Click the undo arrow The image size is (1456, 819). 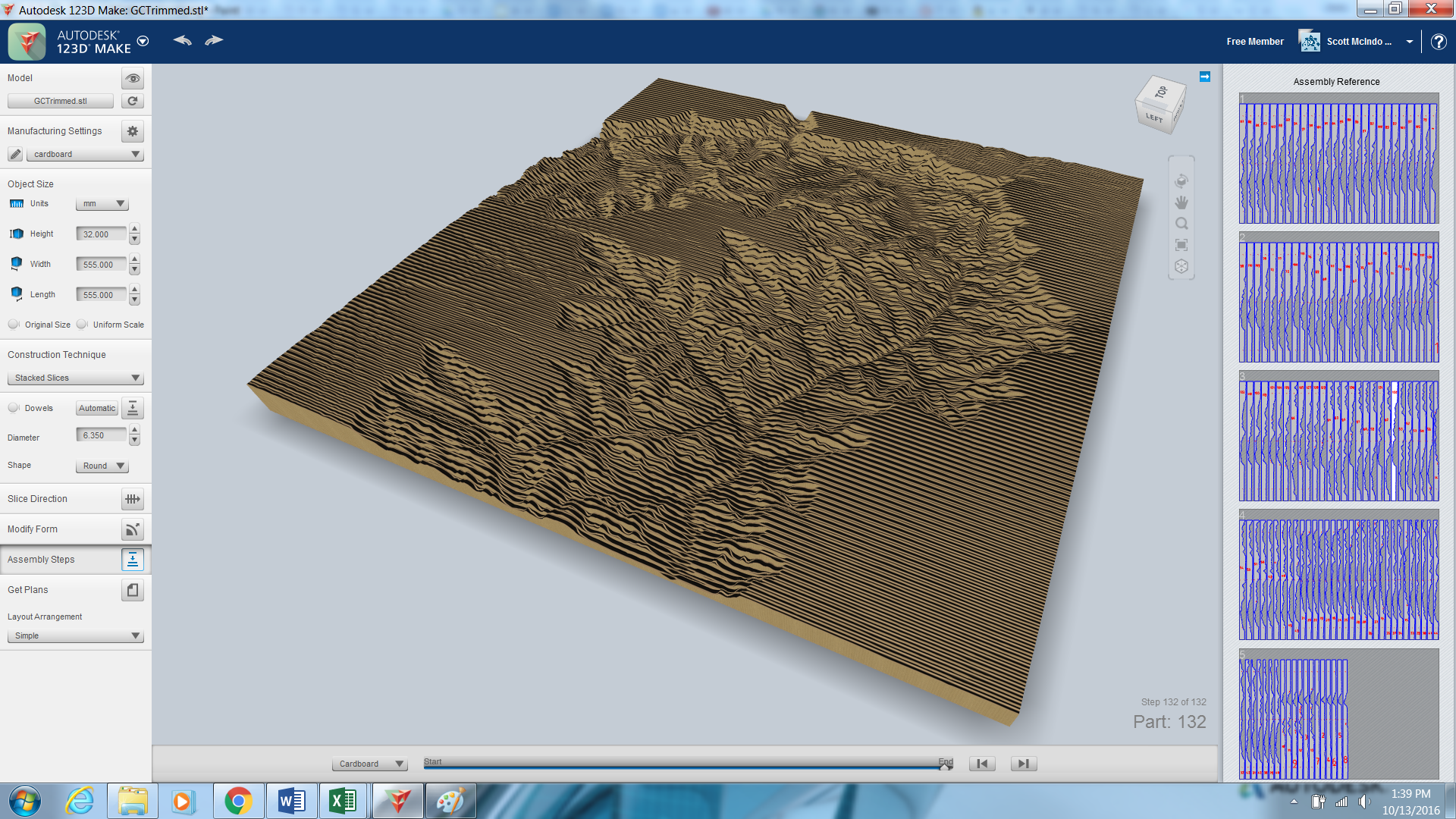pyautogui.click(x=182, y=40)
